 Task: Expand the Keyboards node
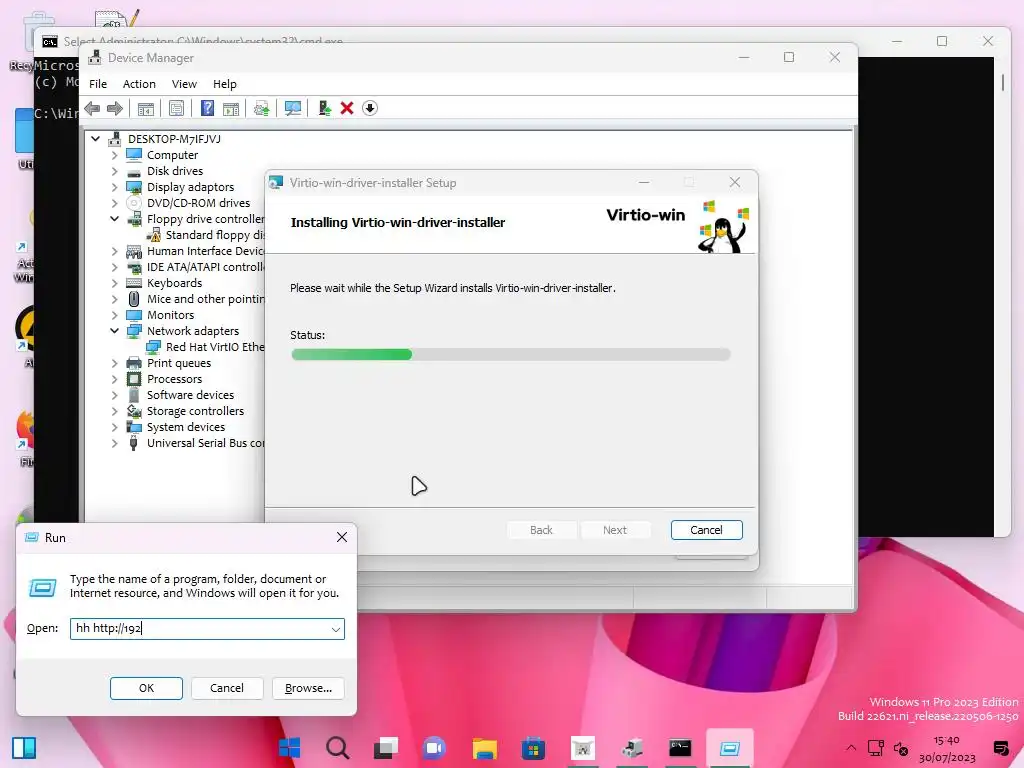[115, 283]
